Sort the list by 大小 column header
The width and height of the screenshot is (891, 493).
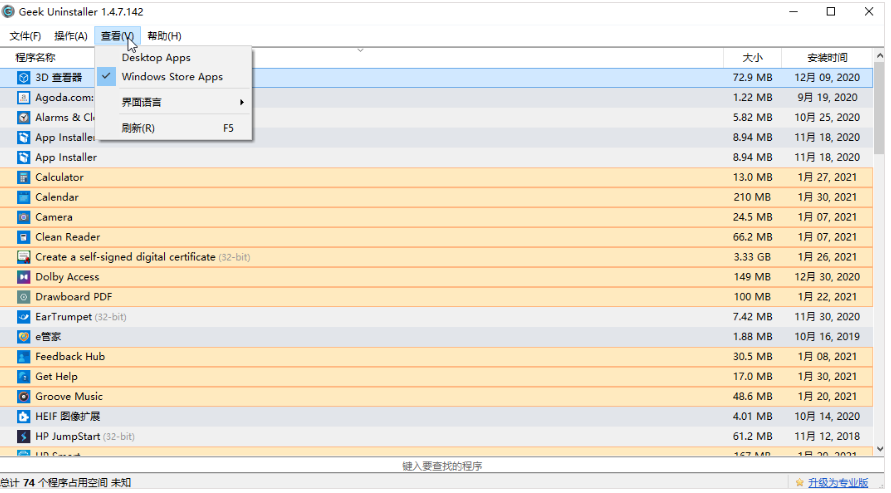752,58
